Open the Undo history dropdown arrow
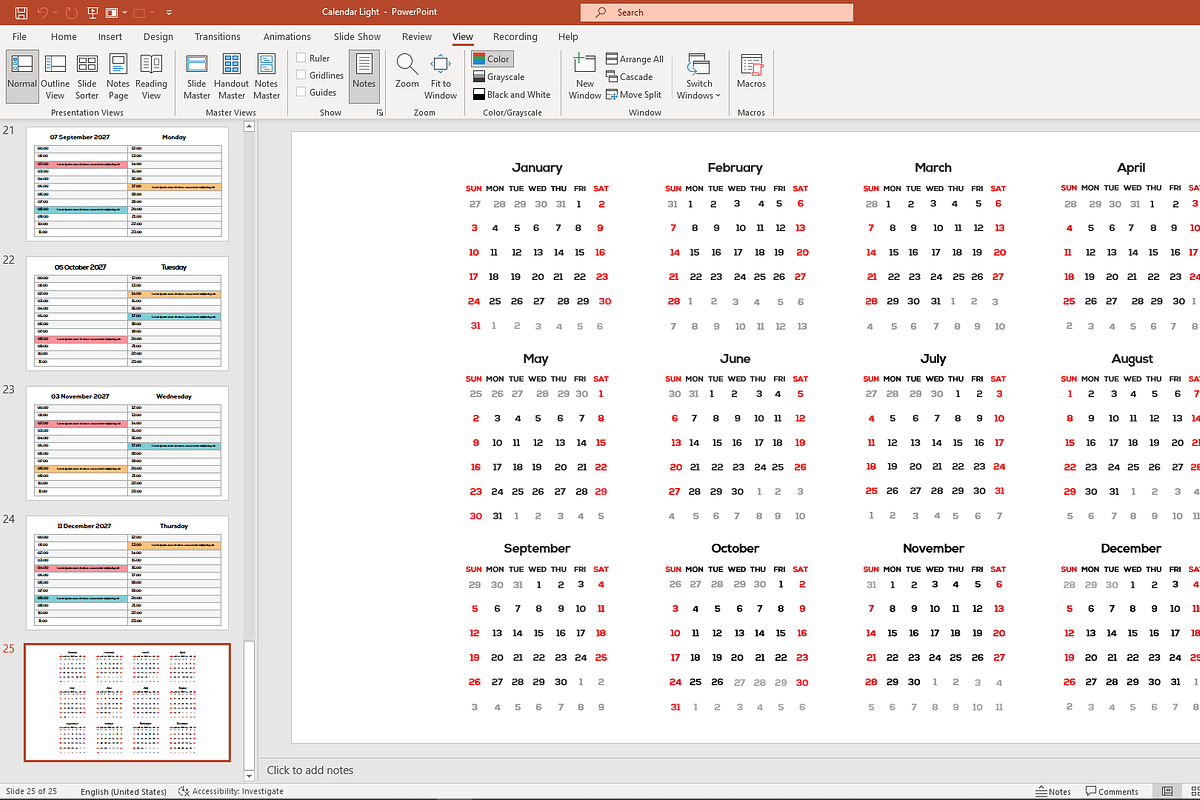 [x=57, y=13]
